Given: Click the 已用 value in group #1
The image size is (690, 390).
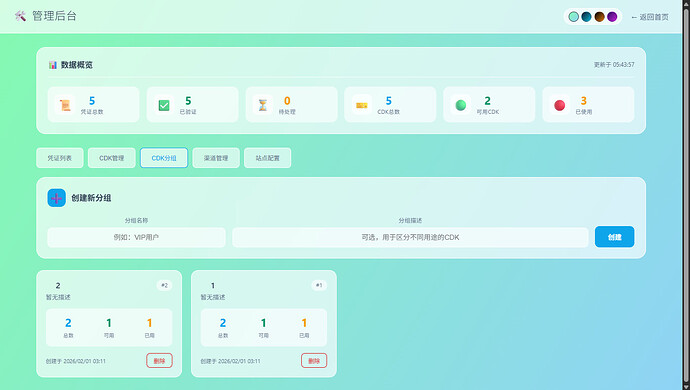Looking at the screenshot, I should [304, 323].
